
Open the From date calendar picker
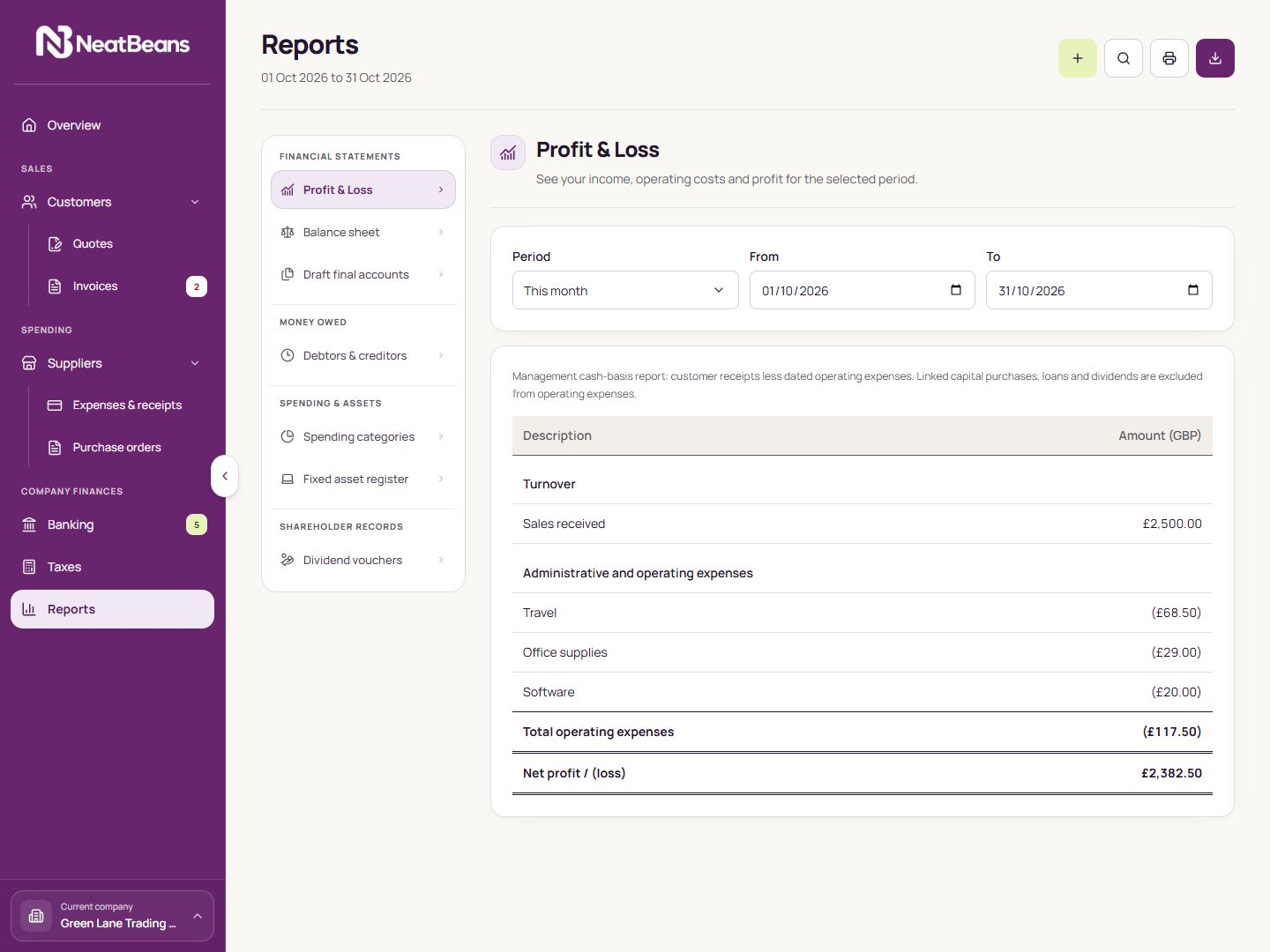[956, 290]
